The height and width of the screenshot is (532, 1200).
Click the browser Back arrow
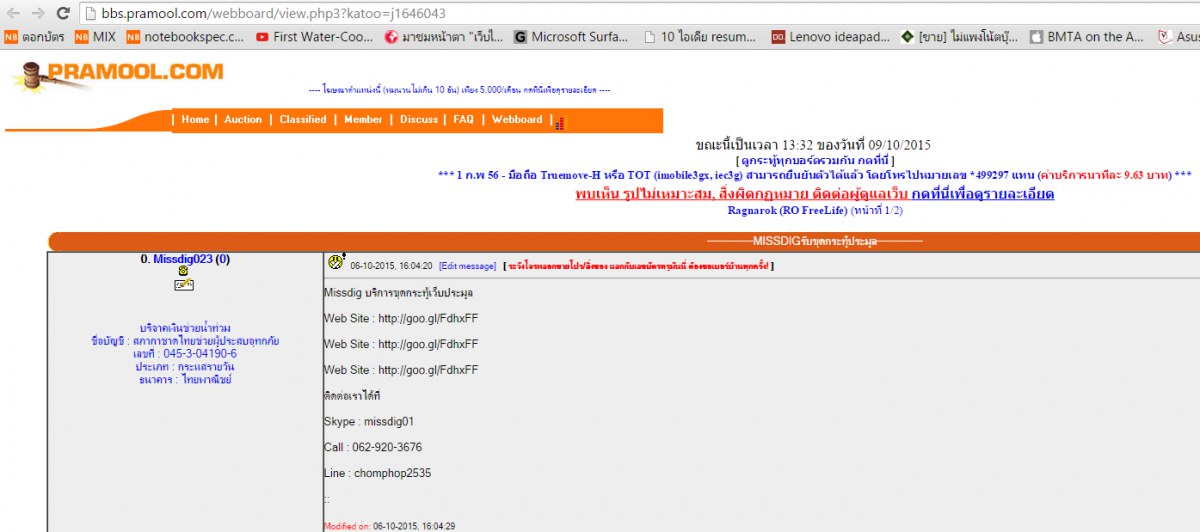point(13,13)
